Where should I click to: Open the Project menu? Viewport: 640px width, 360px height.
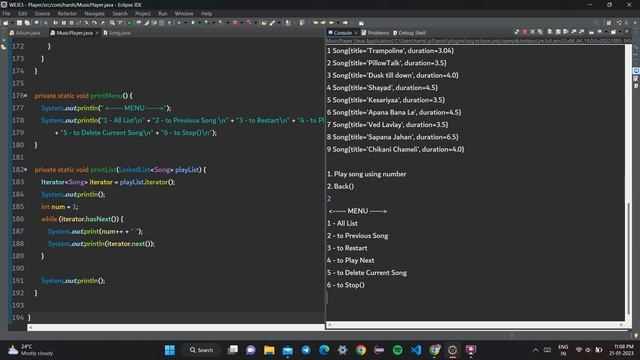(x=143, y=13)
